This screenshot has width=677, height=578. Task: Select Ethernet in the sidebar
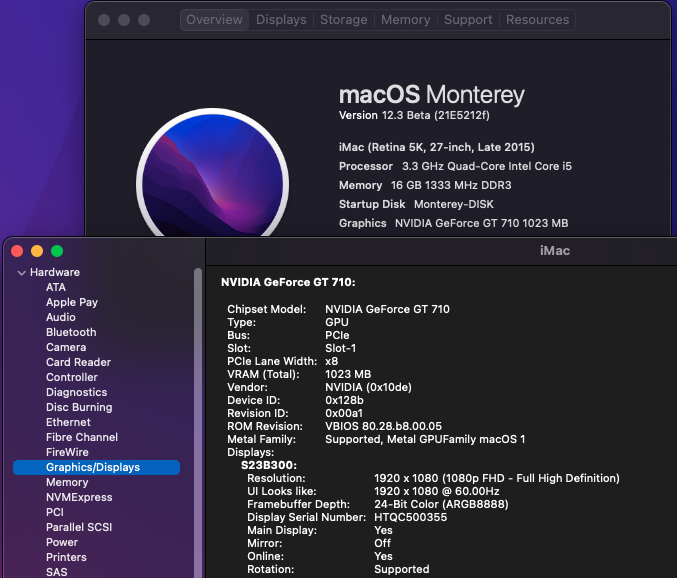pyautogui.click(x=68, y=422)
